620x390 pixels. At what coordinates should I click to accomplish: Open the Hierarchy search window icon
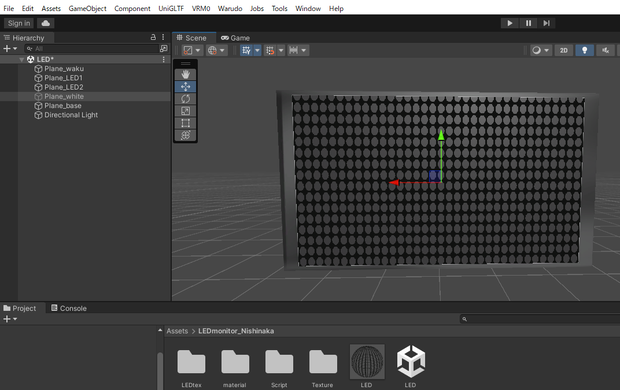coord(163,48)
